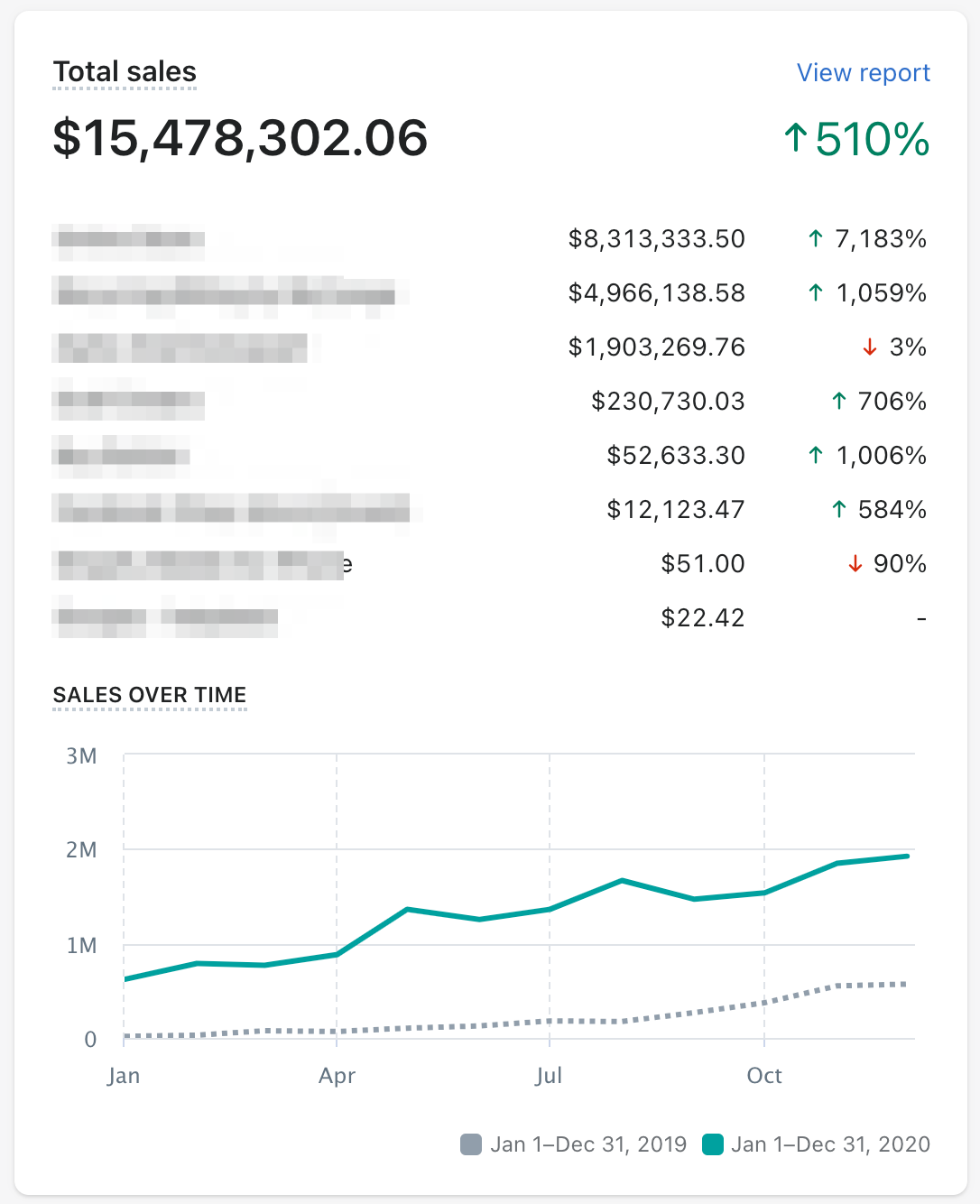Click the SALES OVER TIME heading

pos(150,695)
